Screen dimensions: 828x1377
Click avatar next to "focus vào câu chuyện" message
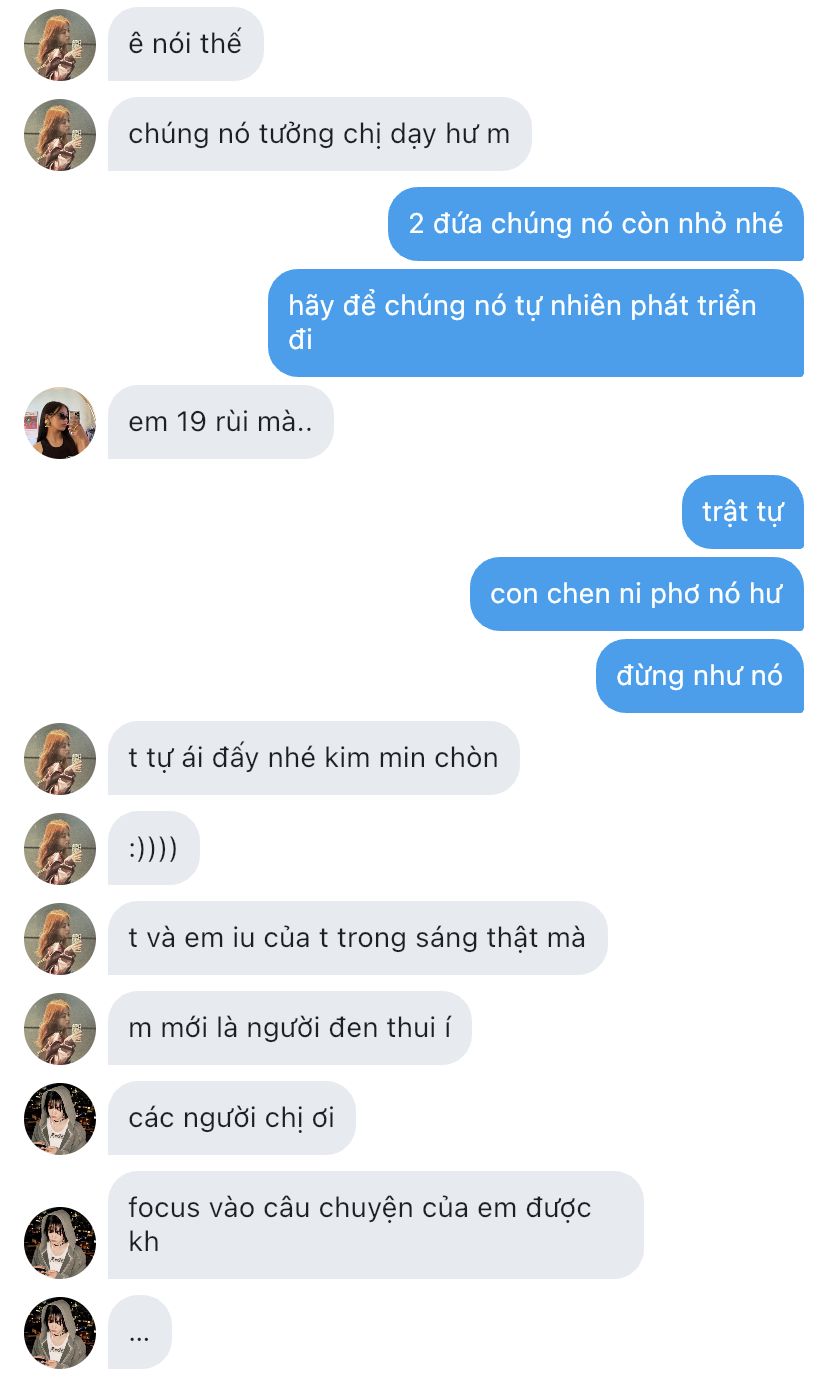(x=60, y=1243)
